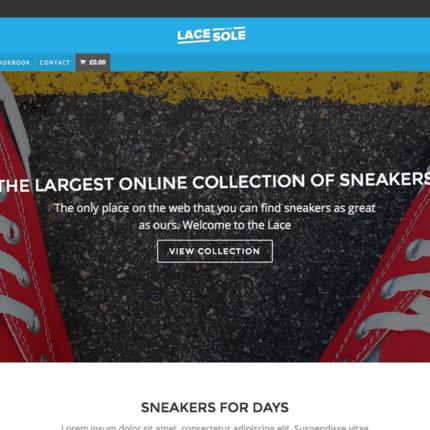Click the white section above SNEAKERS FOR DAYS
Image resolution: width=430 pixels, height=430 pixels.
[x=215, y=380]
